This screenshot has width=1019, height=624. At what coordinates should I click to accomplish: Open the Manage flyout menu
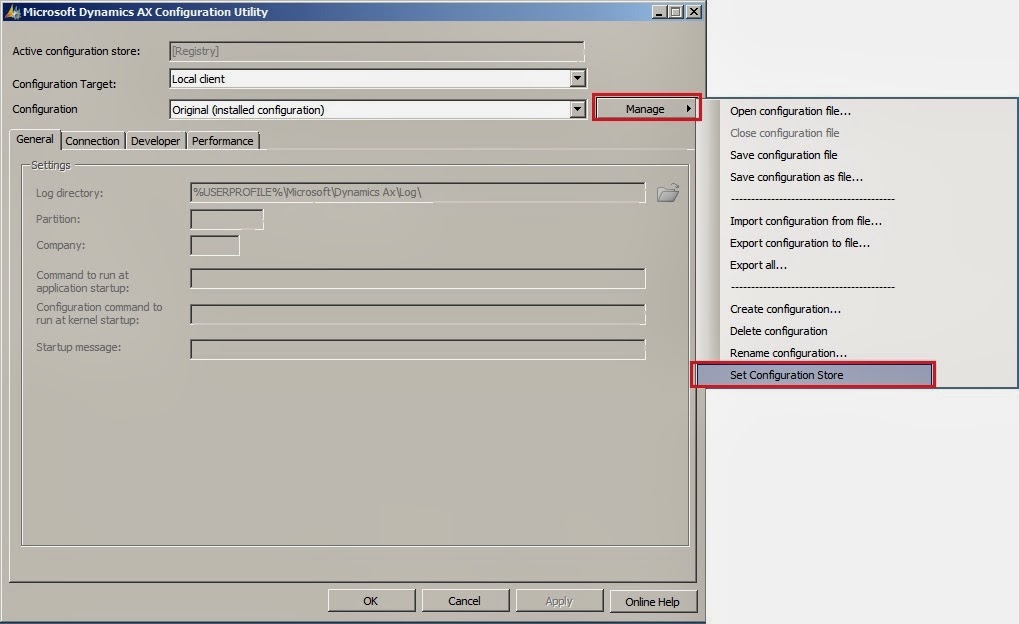[x=646, y=108]
